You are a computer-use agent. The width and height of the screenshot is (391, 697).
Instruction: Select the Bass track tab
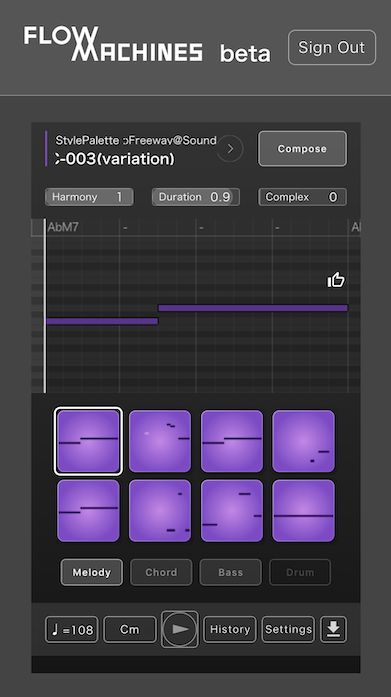231,572
